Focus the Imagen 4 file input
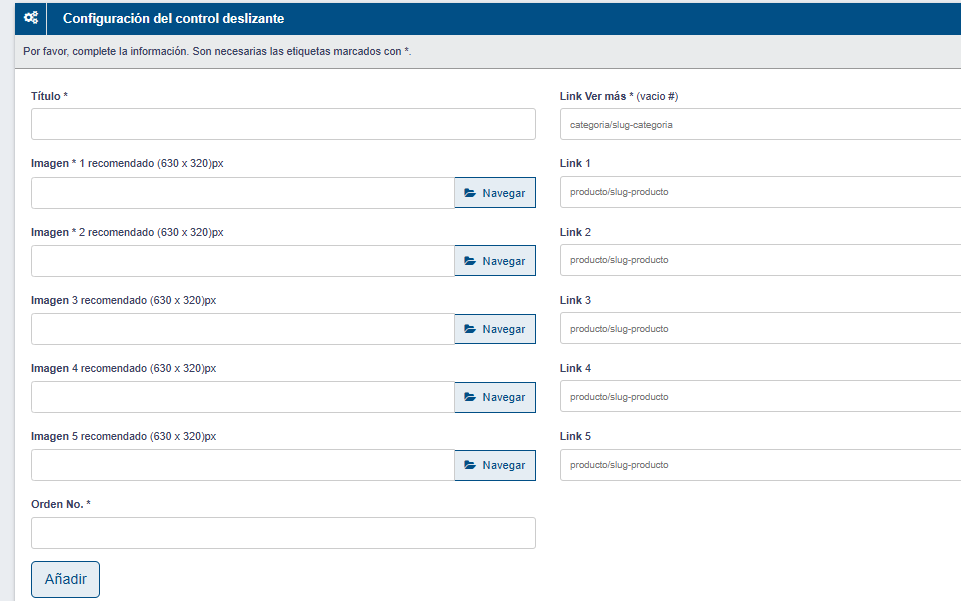Screen dimensions: 961x601 click(243, 397)
